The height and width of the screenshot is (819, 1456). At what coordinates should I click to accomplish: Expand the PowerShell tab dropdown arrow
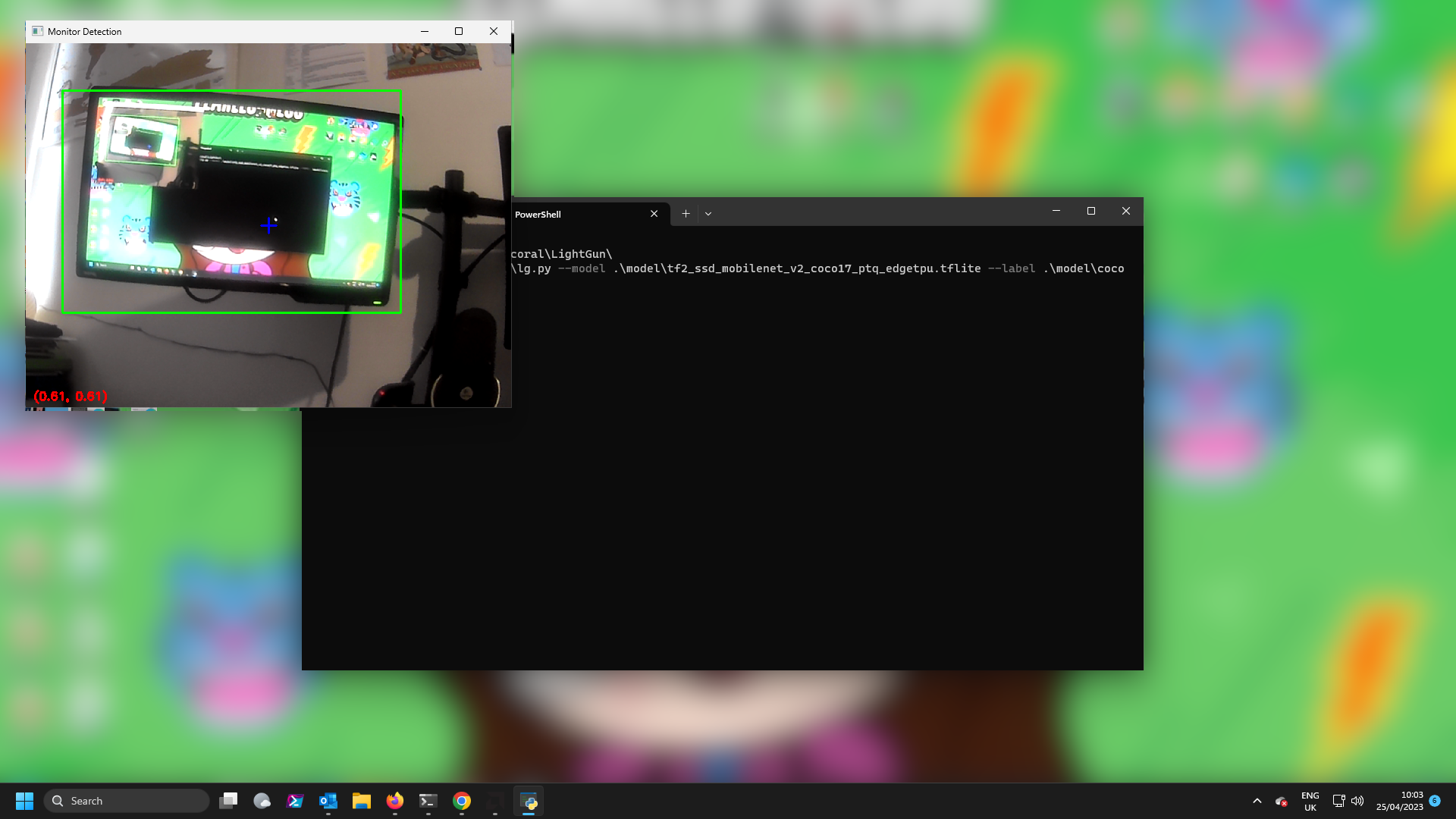coord(708,213)
